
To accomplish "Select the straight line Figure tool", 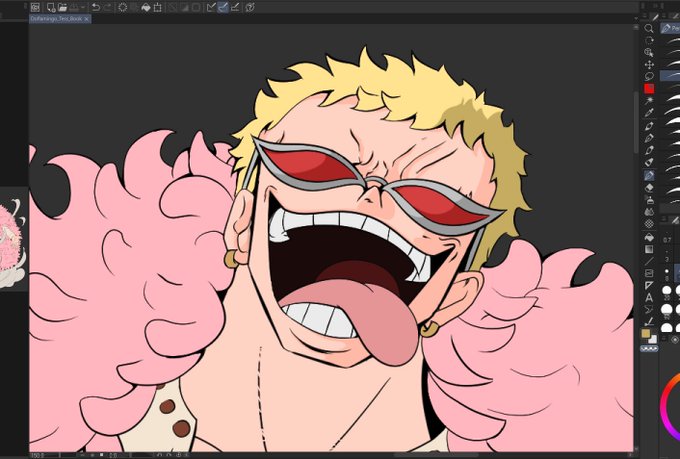I will coord(649,261).
